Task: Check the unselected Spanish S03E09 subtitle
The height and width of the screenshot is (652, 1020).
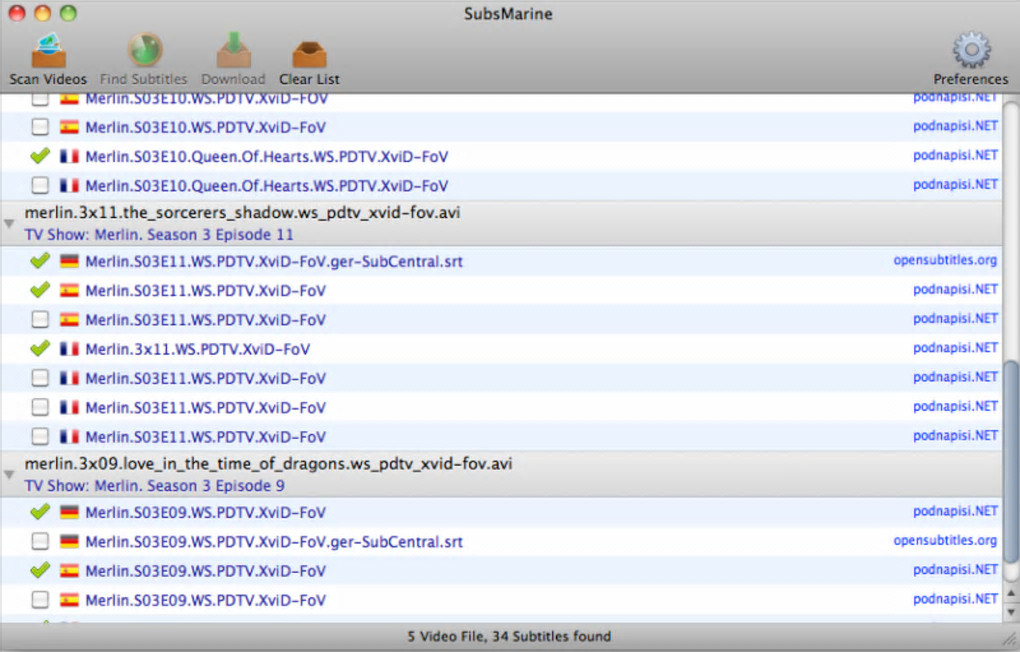Action: click(x=40, y=600)
